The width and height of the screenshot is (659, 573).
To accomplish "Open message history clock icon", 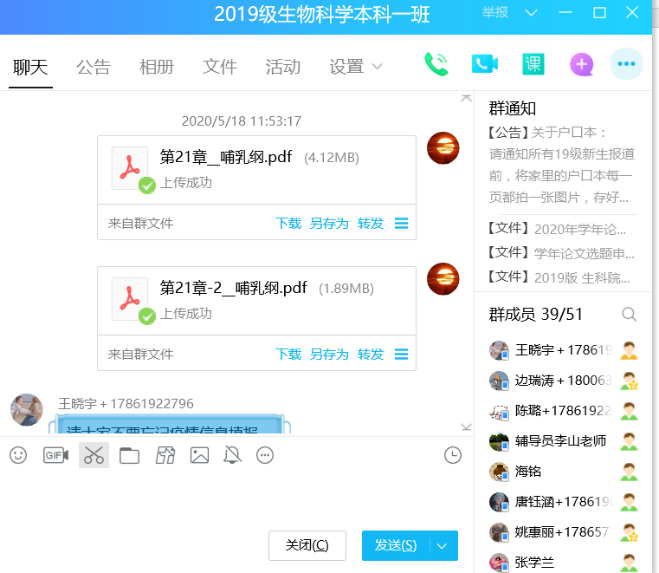I will (453, 456).
